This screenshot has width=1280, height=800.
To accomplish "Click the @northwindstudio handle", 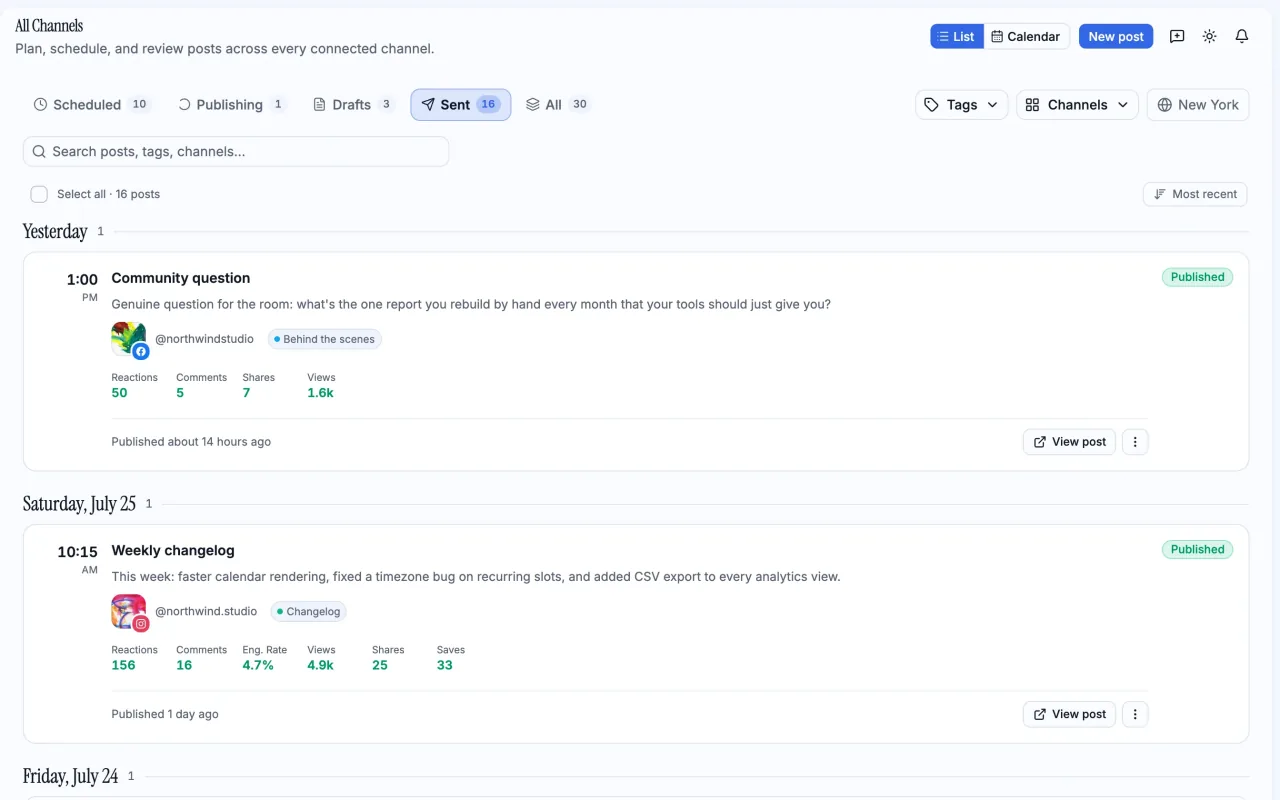I will 204,339.
